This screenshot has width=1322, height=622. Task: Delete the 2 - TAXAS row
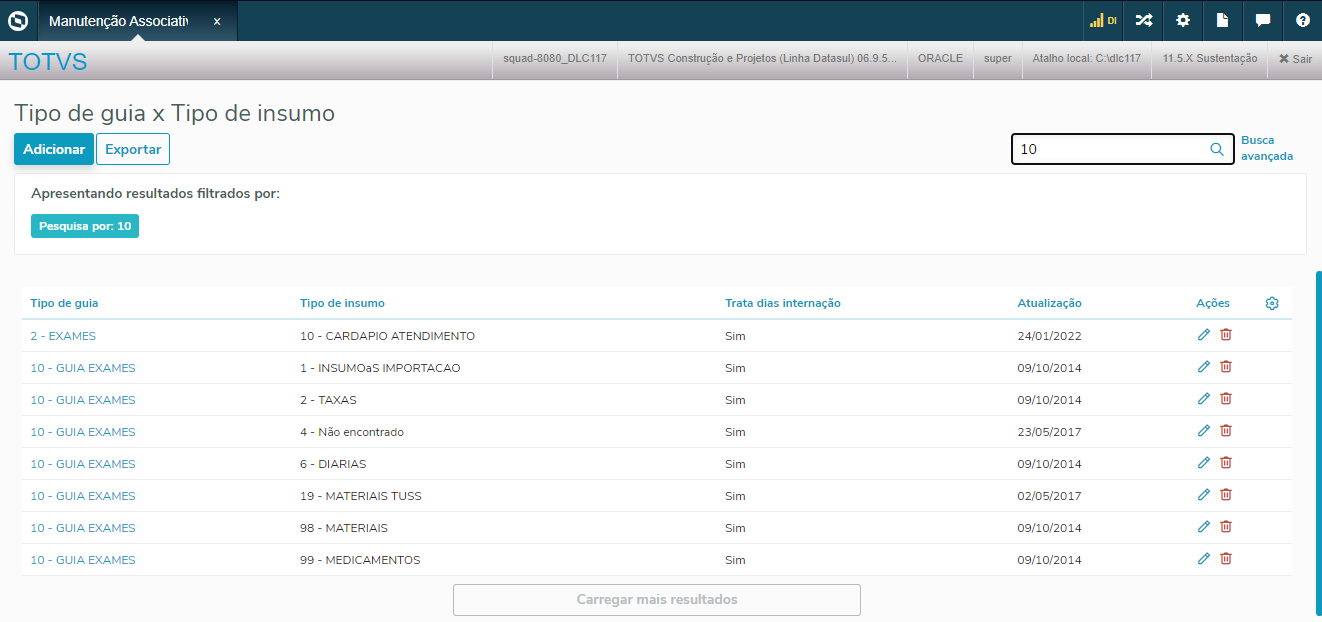[1226, 399]
